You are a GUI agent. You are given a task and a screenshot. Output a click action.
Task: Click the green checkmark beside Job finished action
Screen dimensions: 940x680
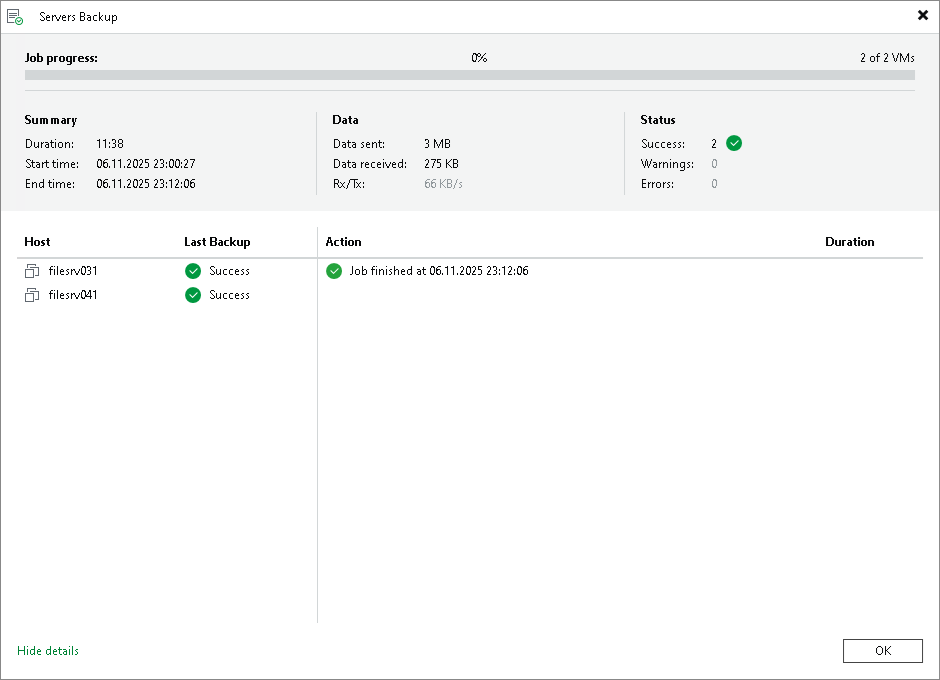pos(334,271)
